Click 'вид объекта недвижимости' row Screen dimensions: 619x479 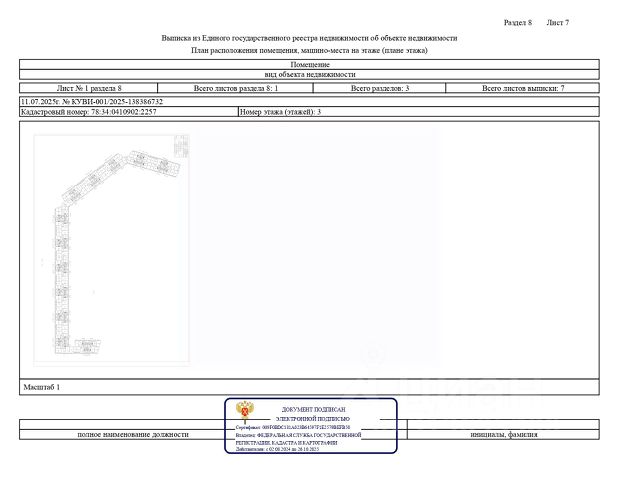pyautogui.click(x=310, y=74)
